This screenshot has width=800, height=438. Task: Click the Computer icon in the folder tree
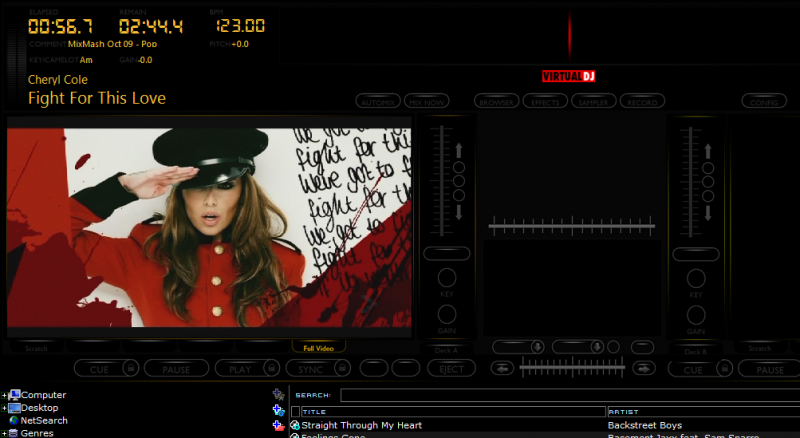pyautogui.click(x=14, y=395)
